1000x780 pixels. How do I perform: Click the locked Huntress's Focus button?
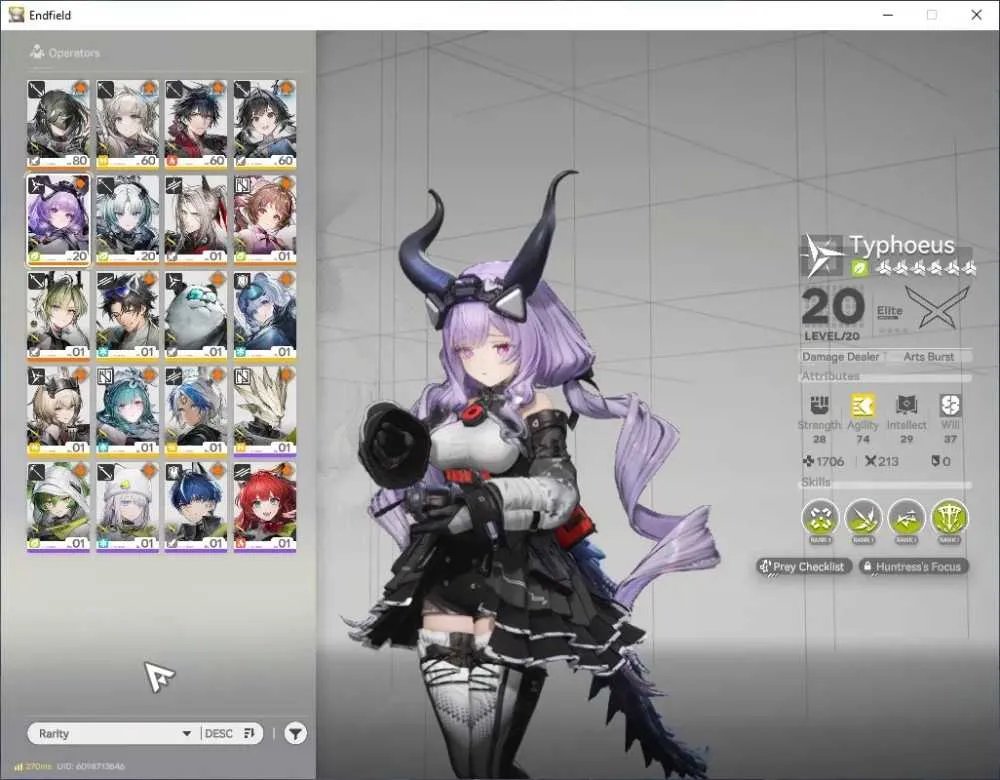[x=913, y=566]
